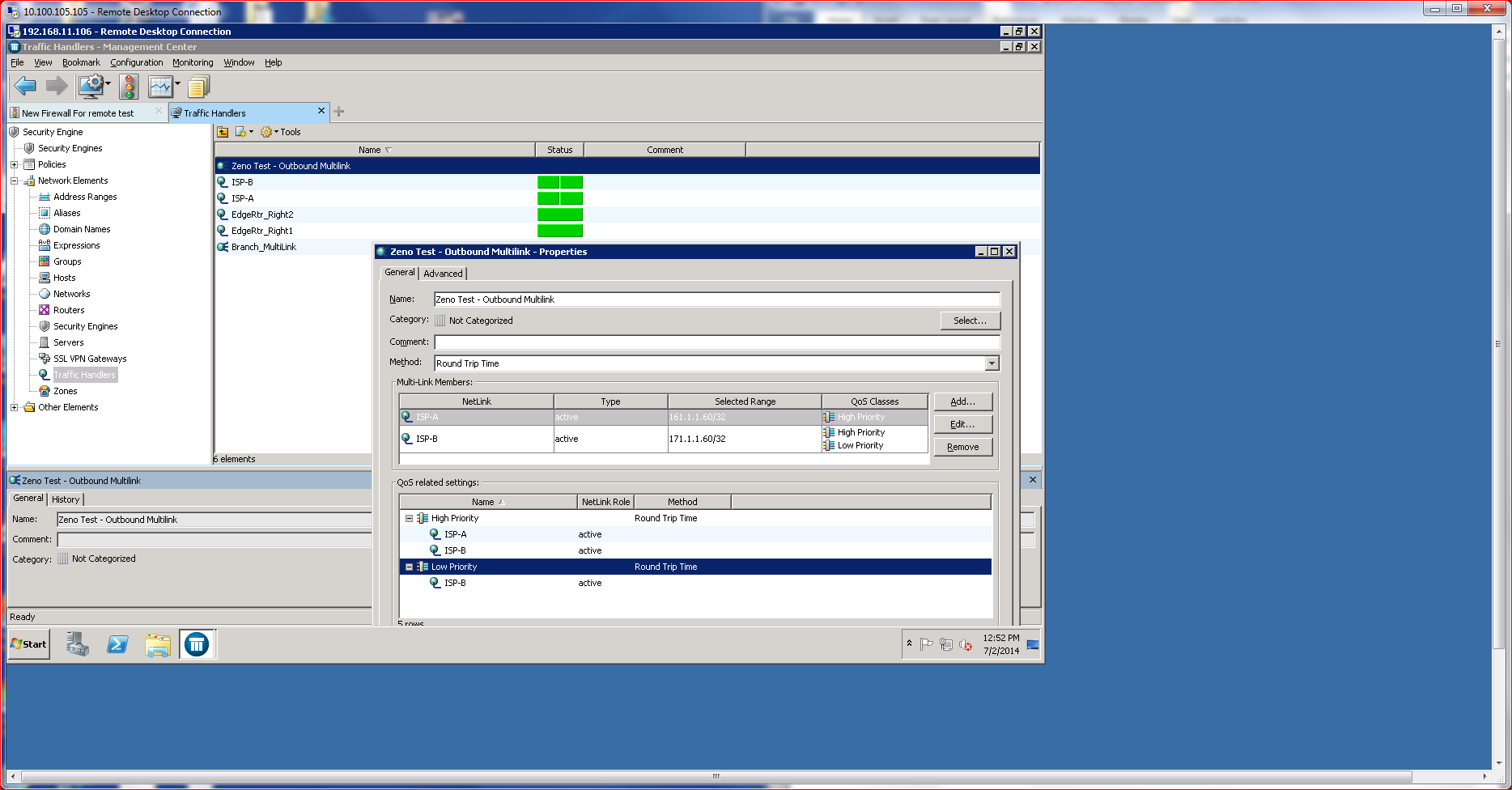Screen dimensions: 1512x790
Task: Select Networks in the tree
Action: [71, 294]
